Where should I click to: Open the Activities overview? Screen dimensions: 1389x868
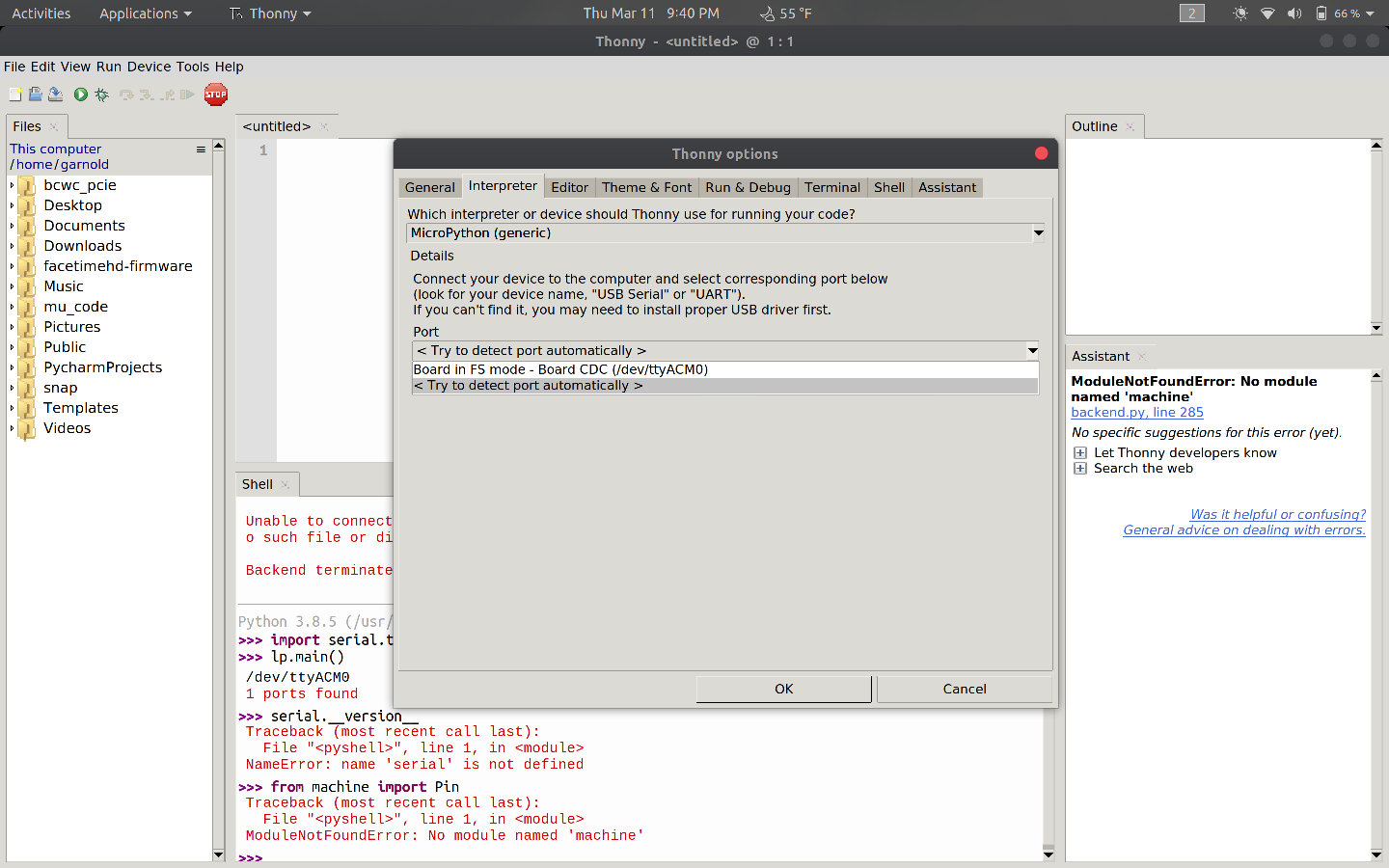[41, 14]
